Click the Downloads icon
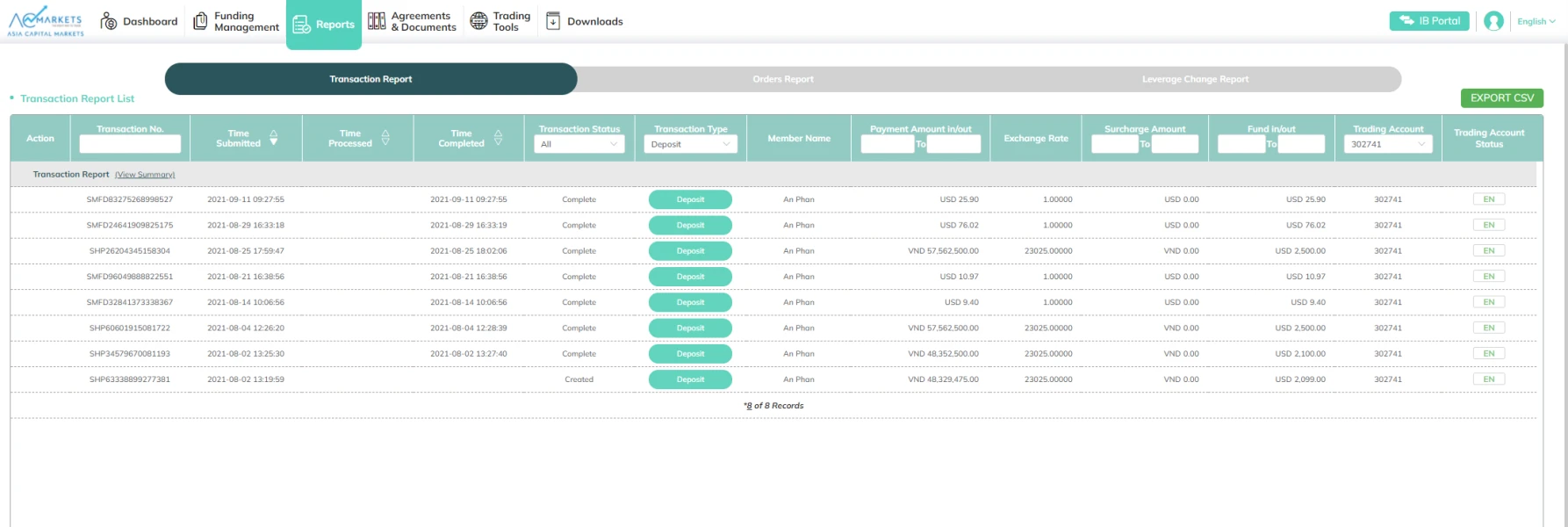Screen dimensions: 1568x527 tap(553, 21)
